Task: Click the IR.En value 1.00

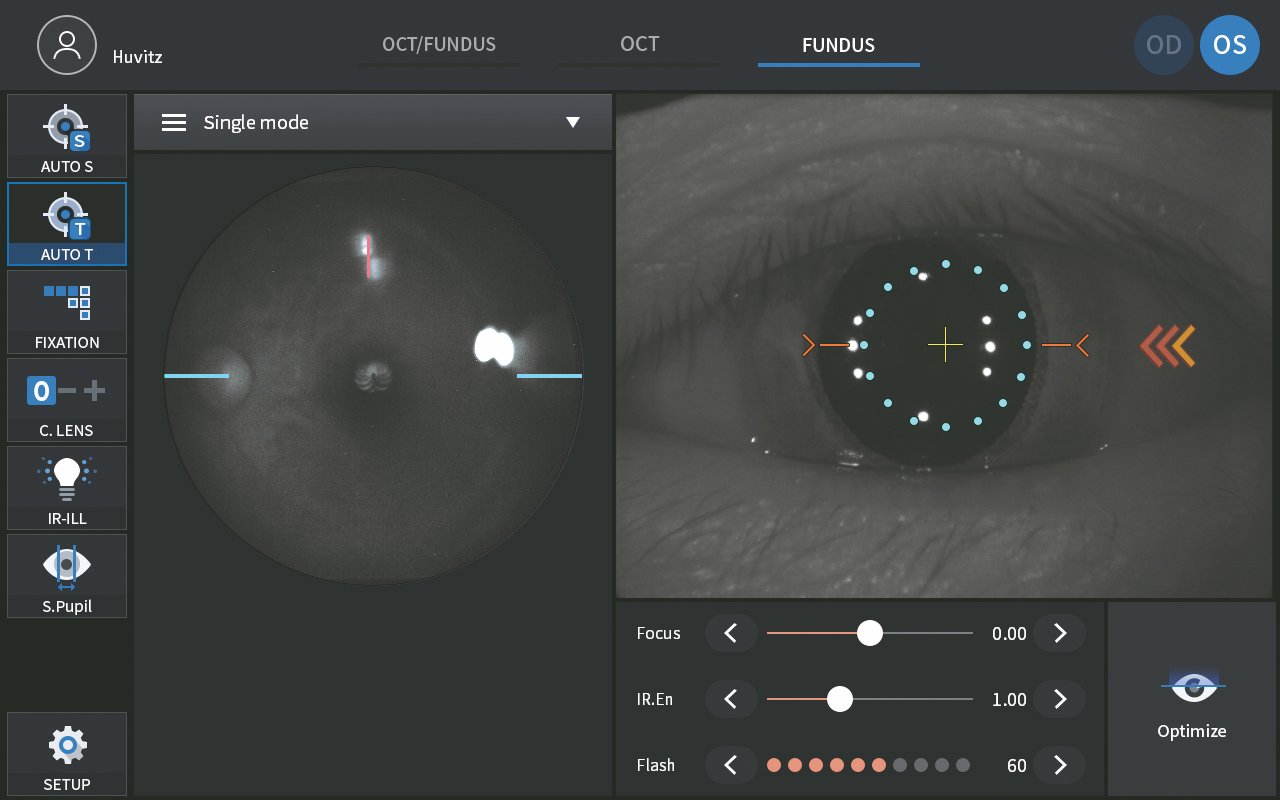Action: pyautogui.click(x=1009, y=699)
